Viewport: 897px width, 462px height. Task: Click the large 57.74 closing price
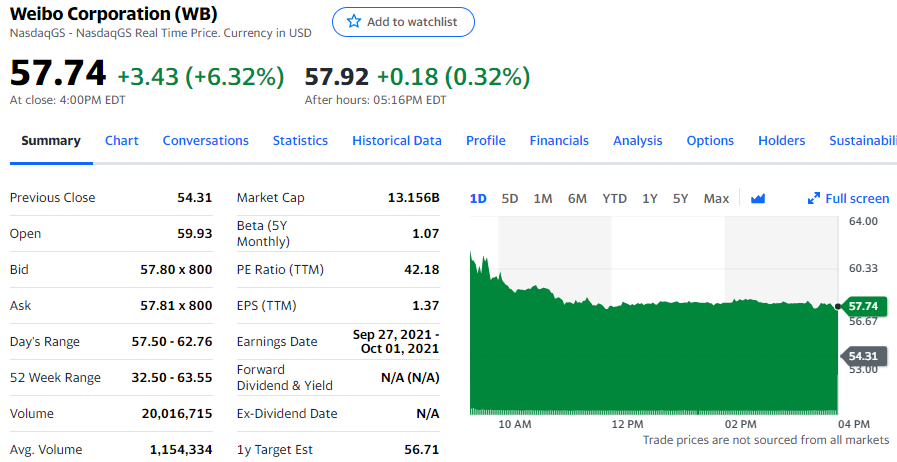tap(58, 73)
